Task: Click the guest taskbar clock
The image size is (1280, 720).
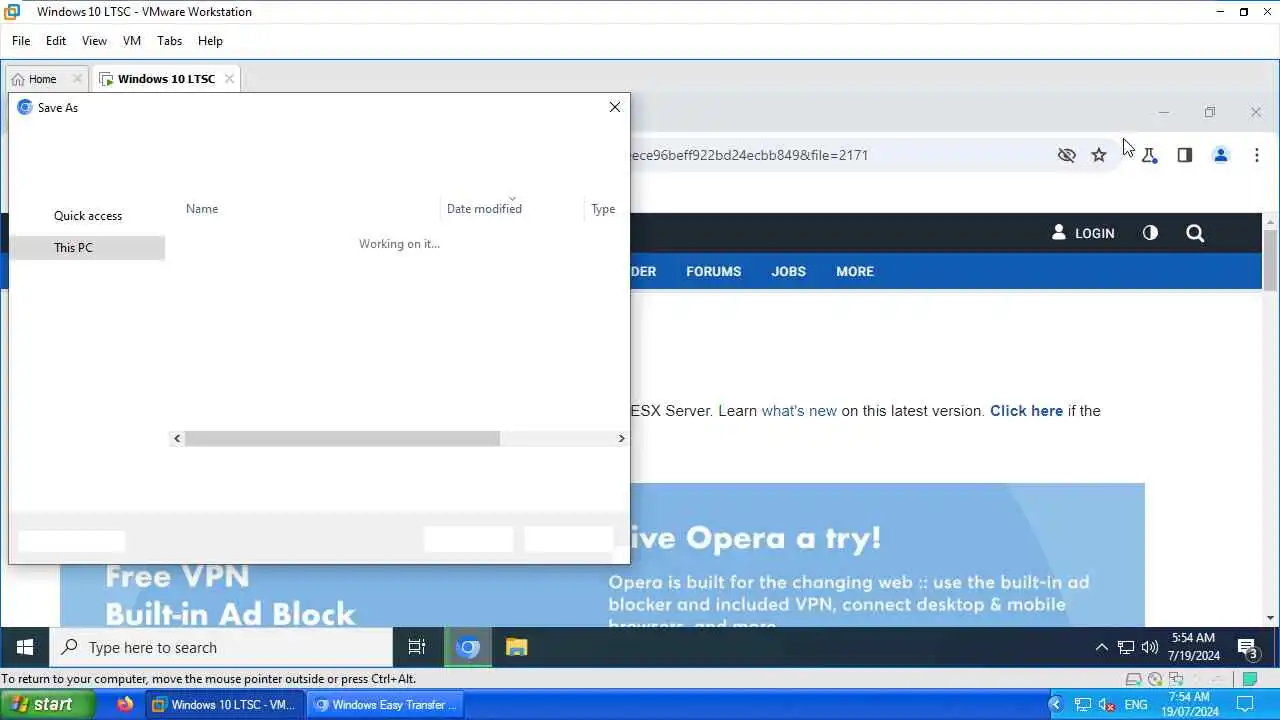Action: [x=1194, y=647]
